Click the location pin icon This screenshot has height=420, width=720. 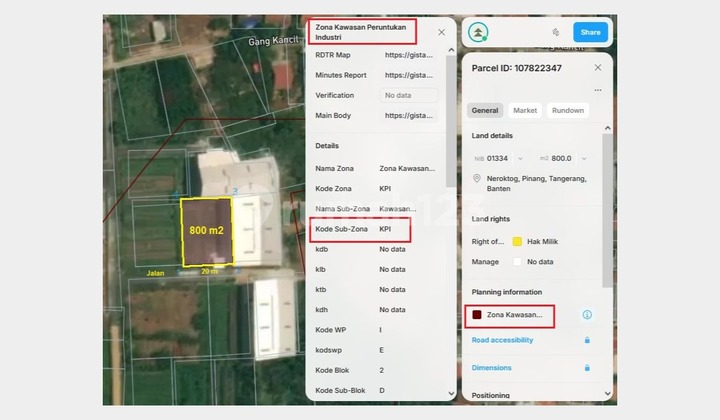(x=477, y=179)
